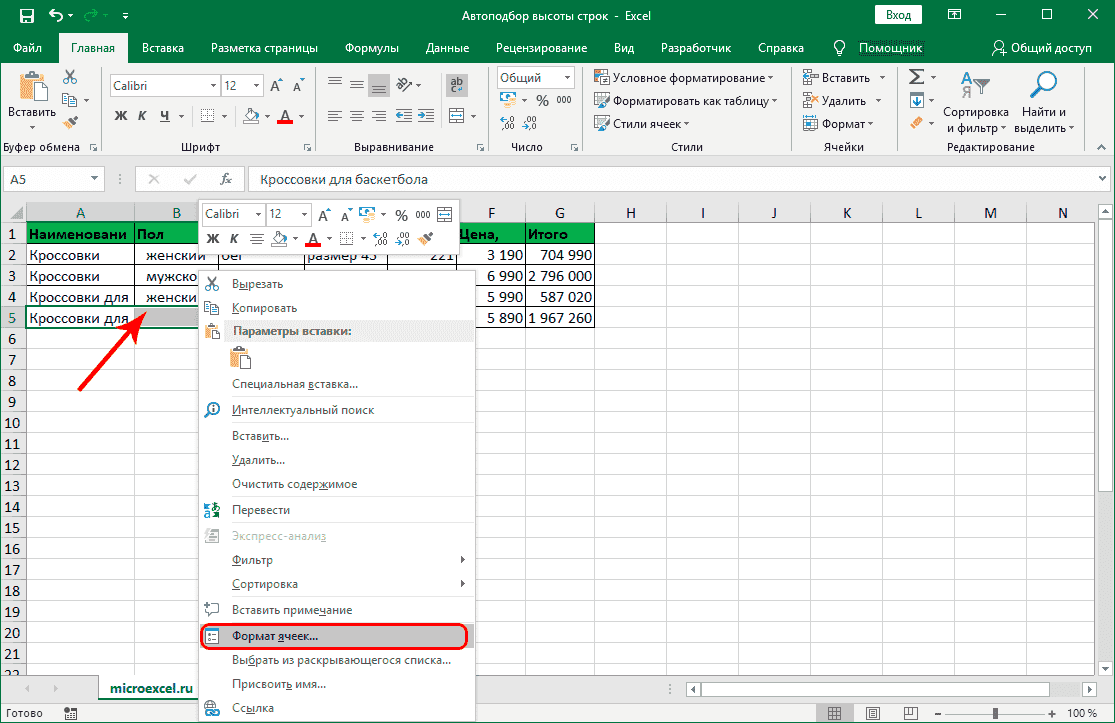Click the Format Painter brush in the ribbon clipboard group
Image resolution: width=1115 pixels, height=723 pixels.
click(x=70, y=122)
